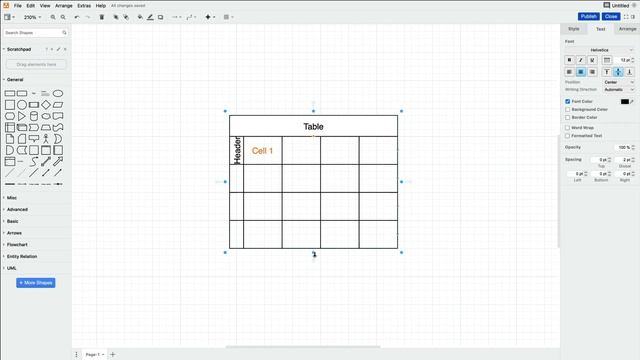This screenshot has width=640, height=360.
Task: Enable the Background Color checkbox
Action: 568,109
